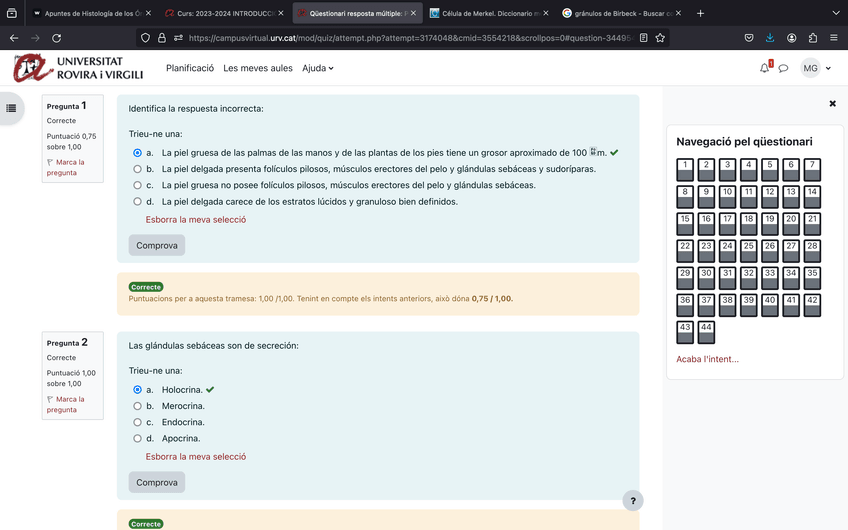Go to 'Les meves aules' menu
Image resolution: width=848 pixels, height=530 pixels.
coord(258,68)
